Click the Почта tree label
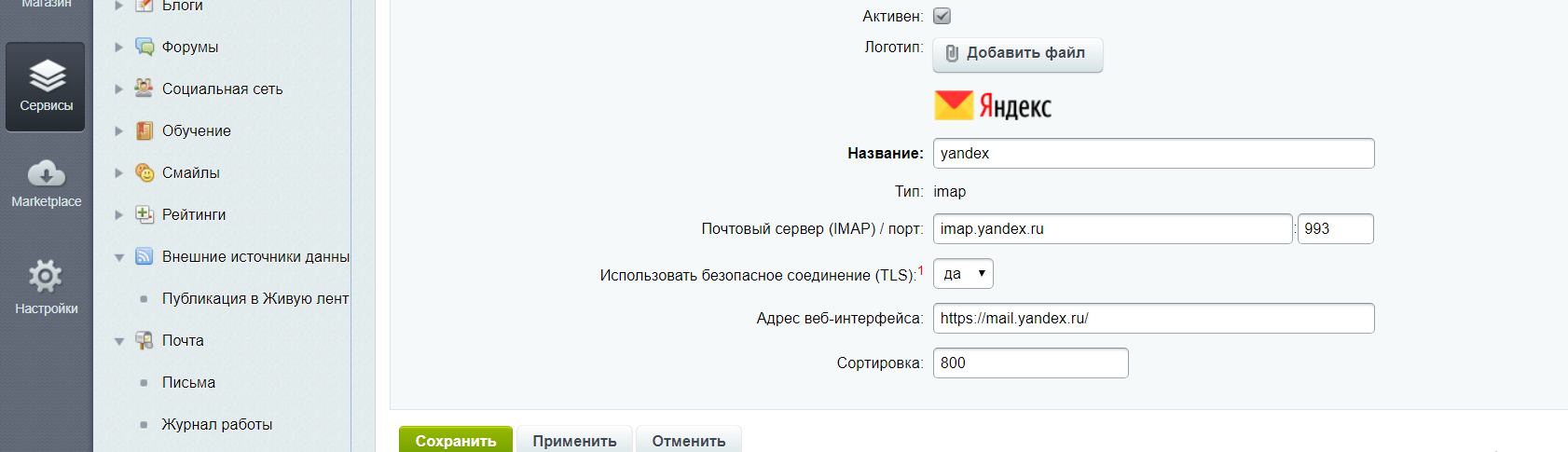1568x452 pixels. pos(183,340)
